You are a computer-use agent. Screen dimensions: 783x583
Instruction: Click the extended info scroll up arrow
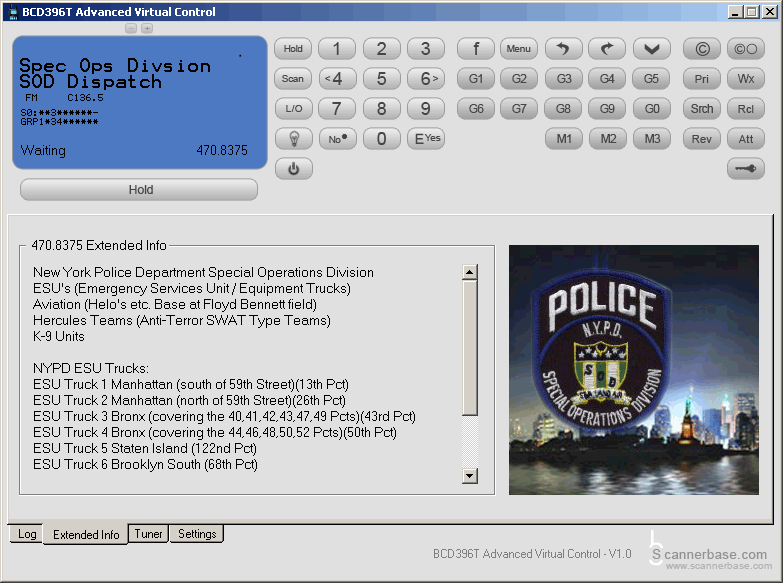(469, 272)
